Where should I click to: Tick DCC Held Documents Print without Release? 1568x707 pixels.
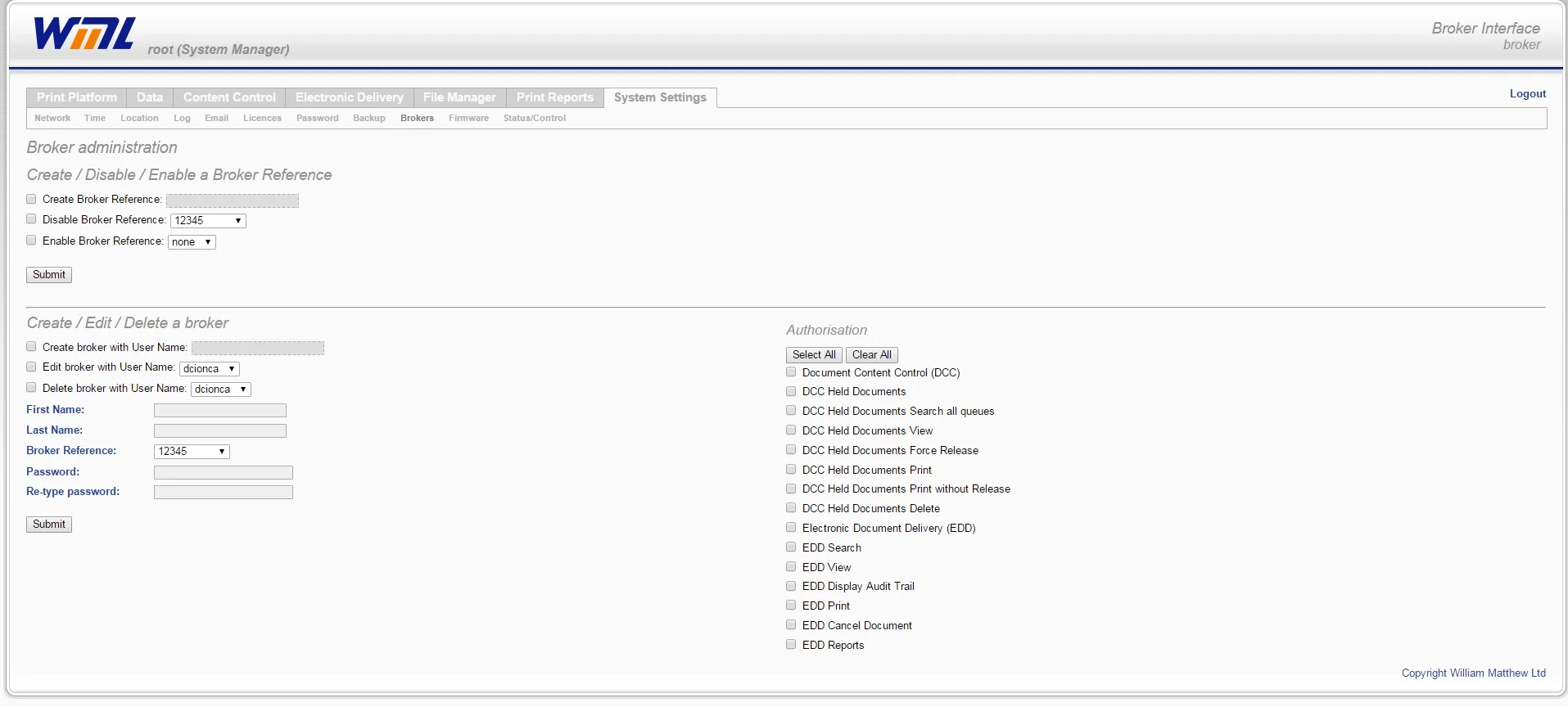pyautogui.click(x=791, y=489)
